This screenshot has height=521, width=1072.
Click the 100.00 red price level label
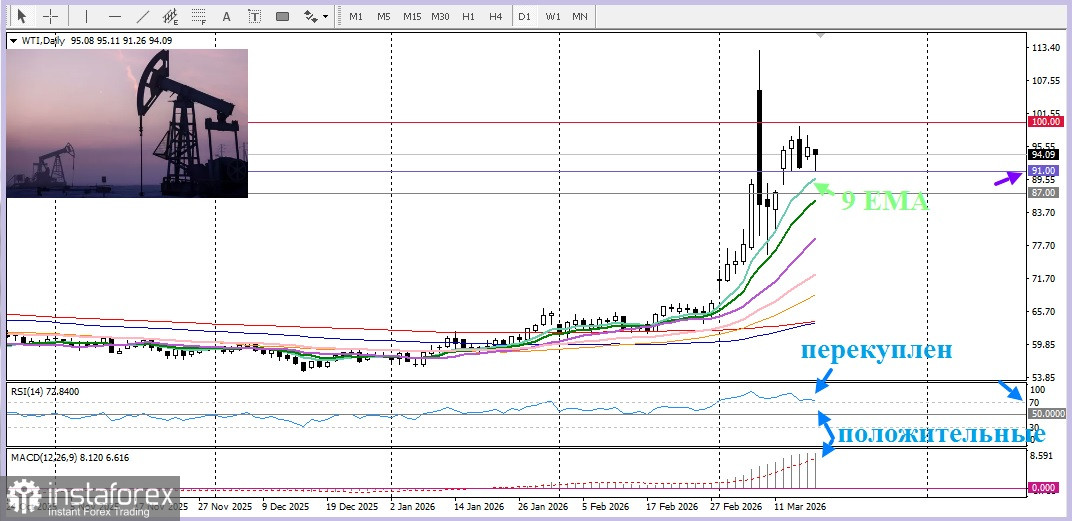[x=1044, y=121]
